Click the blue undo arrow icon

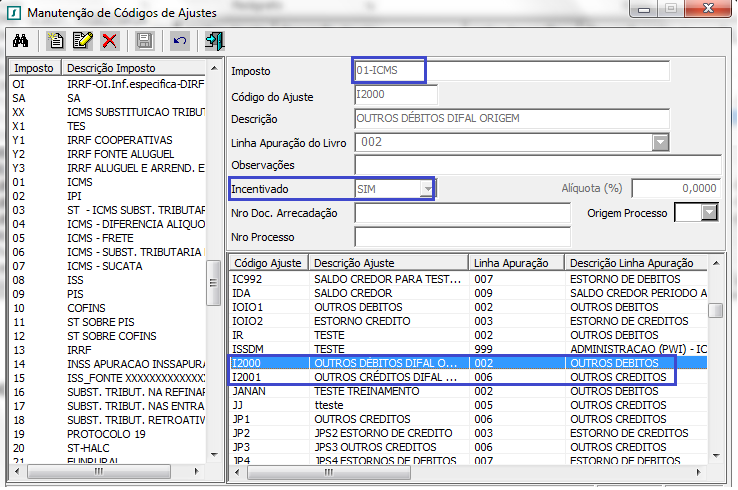pyautogui.click(x=180, y=41)
